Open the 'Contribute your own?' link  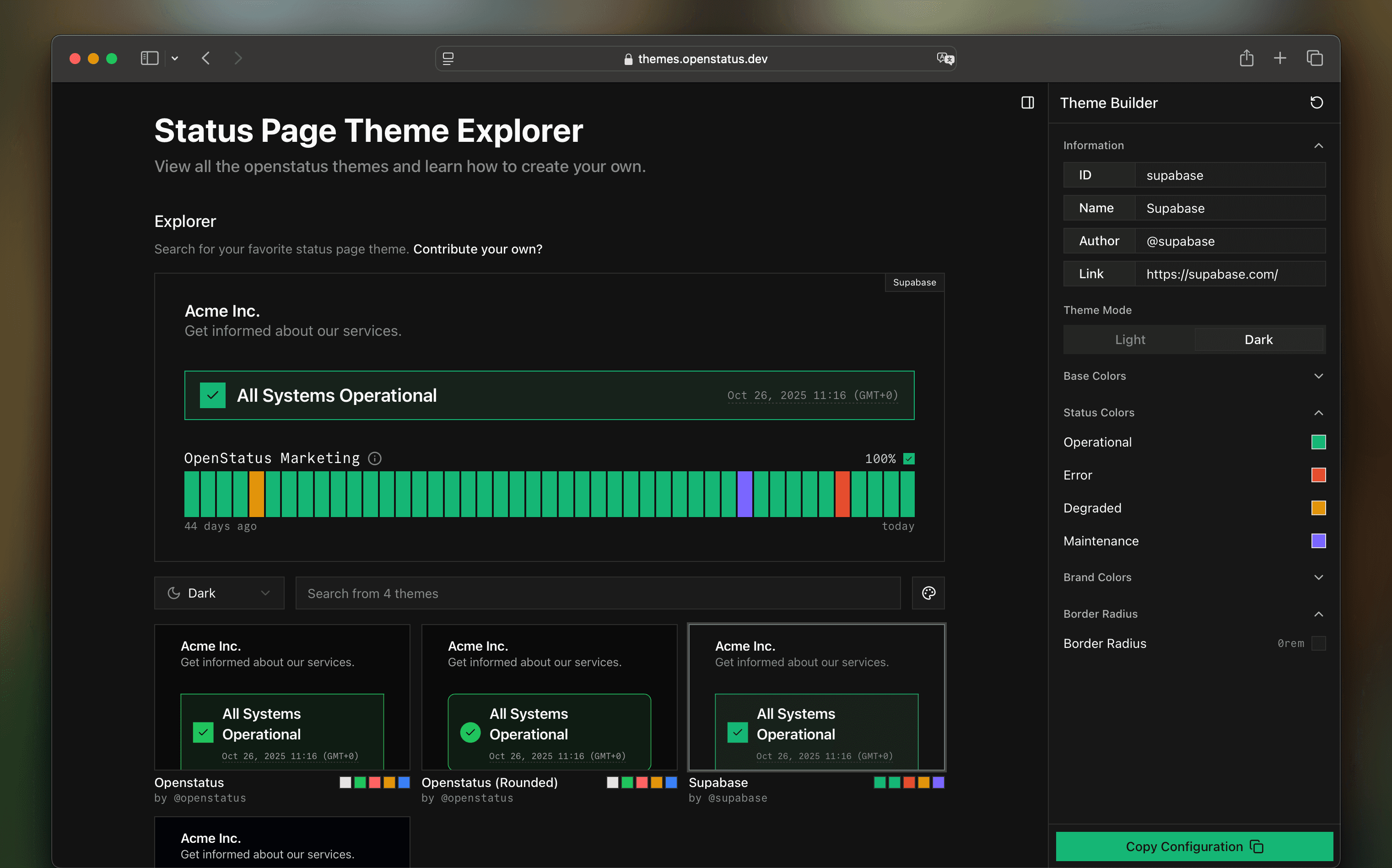[x=478, y=249]
